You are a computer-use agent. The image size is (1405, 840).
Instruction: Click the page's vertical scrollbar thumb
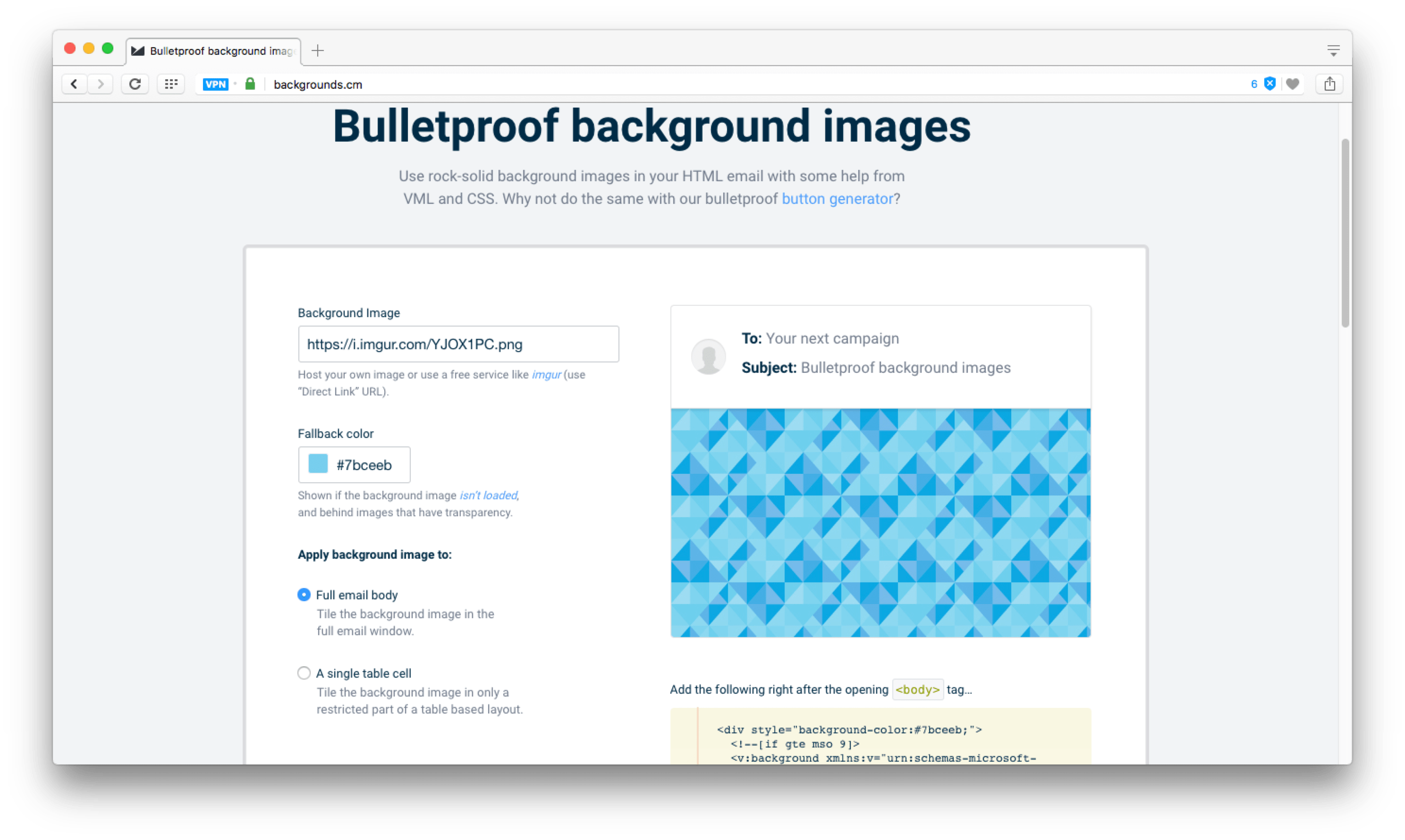1345,232
